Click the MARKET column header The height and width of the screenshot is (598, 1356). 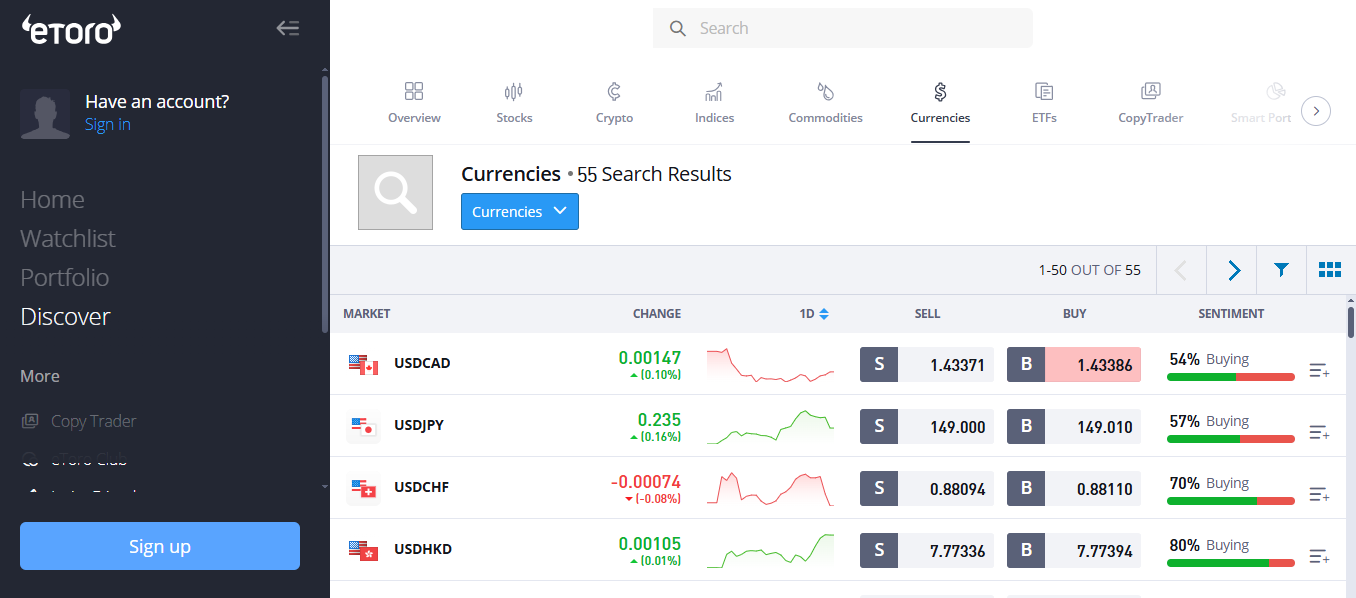pos(367,314)
